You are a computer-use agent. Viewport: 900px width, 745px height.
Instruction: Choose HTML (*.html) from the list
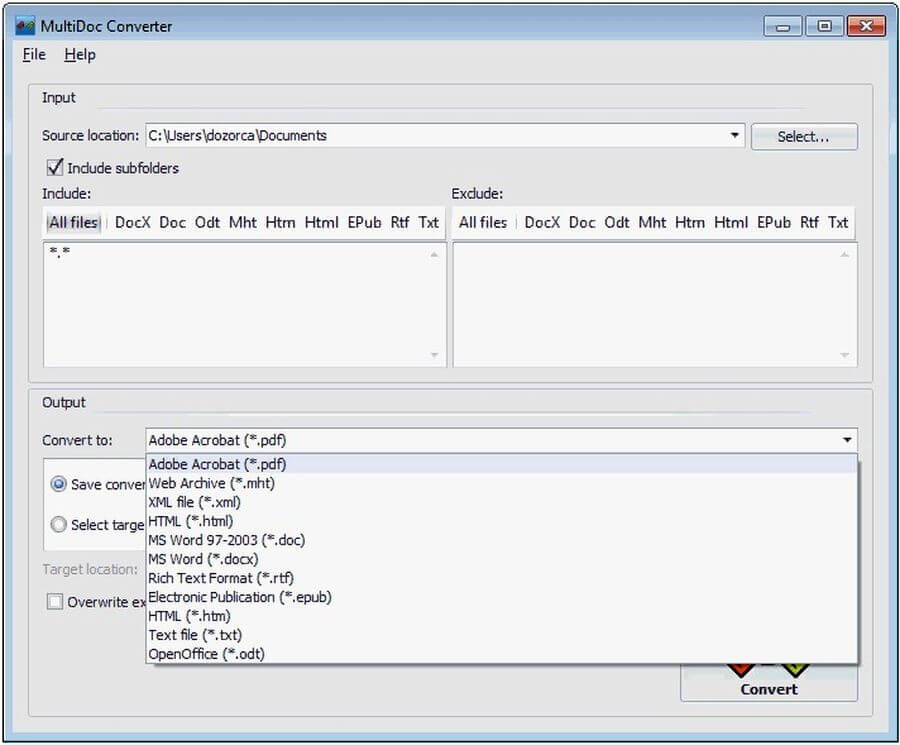[502, 521]
